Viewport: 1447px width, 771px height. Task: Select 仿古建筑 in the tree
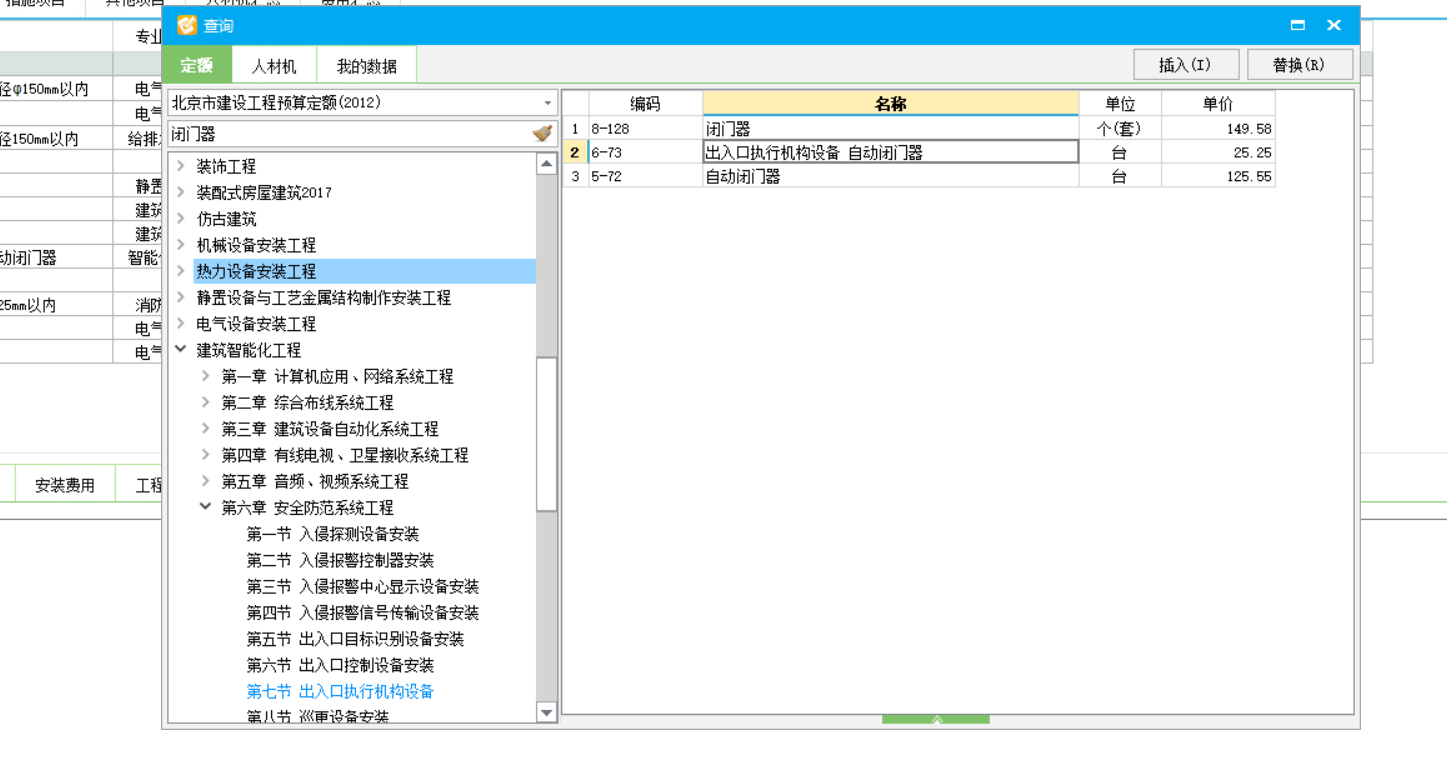pos(226,219)
